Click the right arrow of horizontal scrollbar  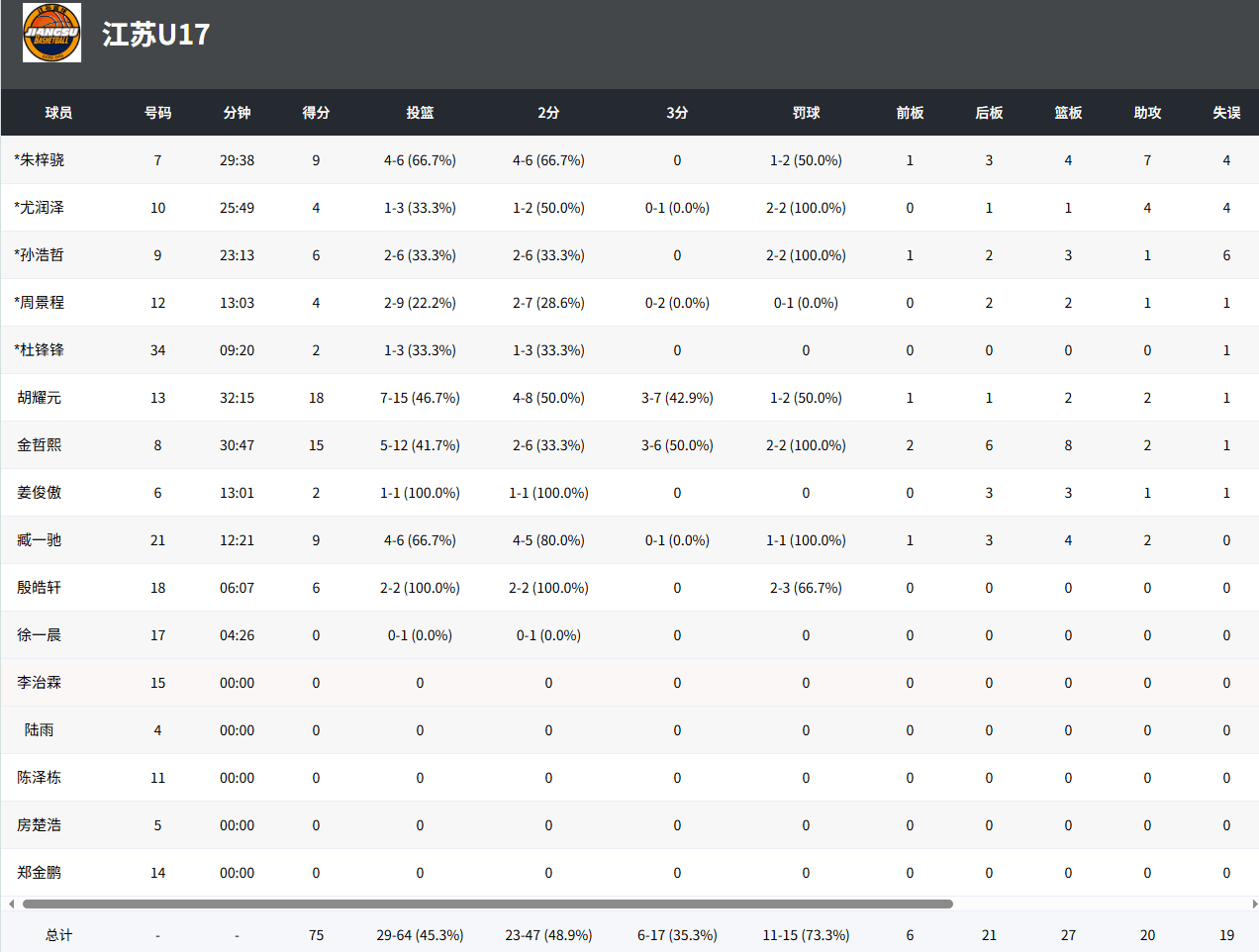coord(1254,904)
